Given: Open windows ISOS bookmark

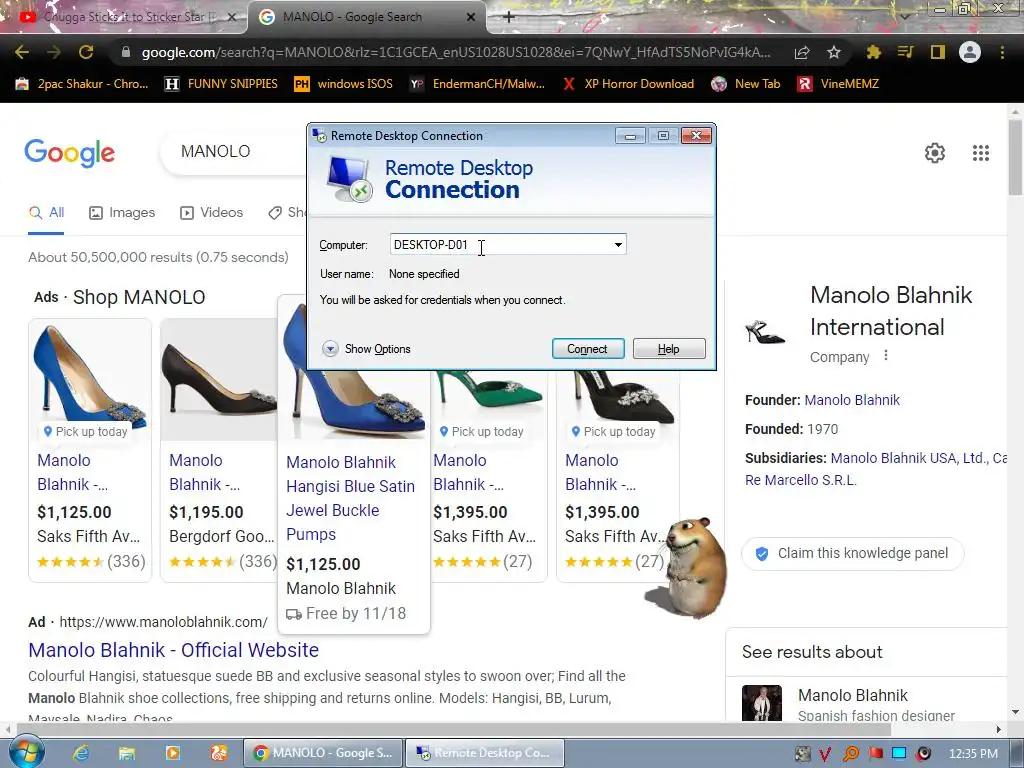Looking at the screenshot, I should tap(344, 84).
